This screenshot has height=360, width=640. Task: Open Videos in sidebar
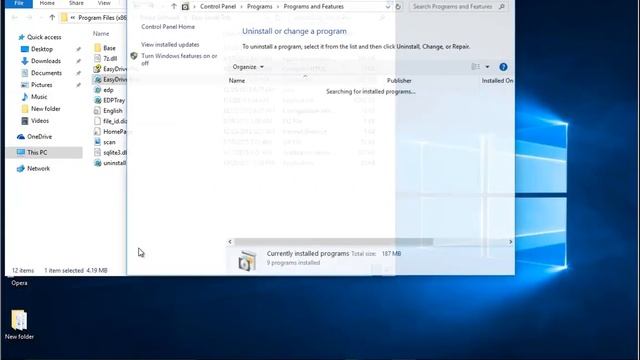(x=40, y=121)
